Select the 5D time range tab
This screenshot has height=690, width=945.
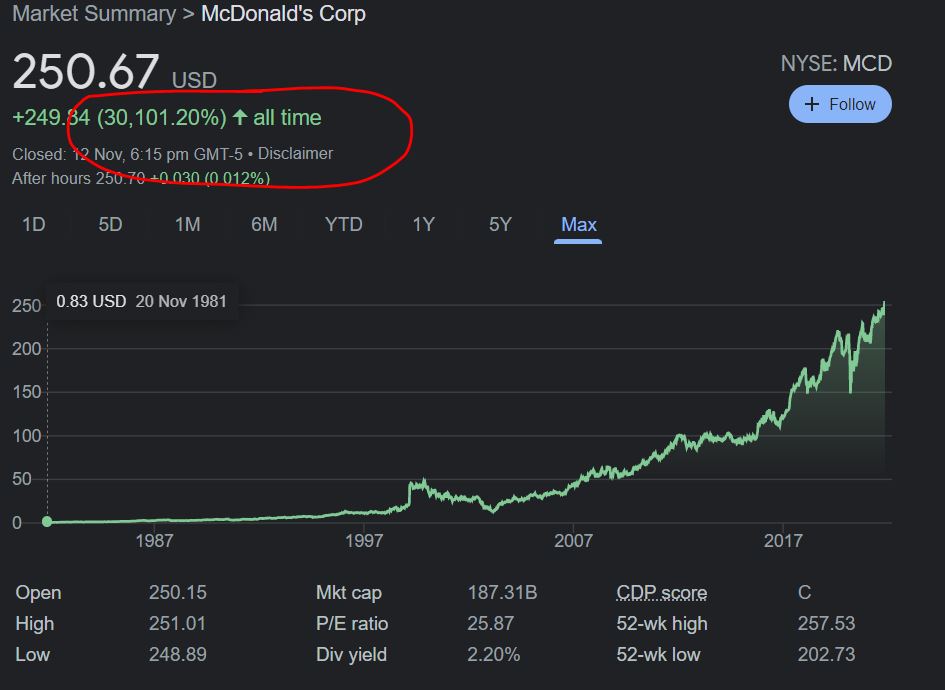pyautogui.click(x=110, y=224)
